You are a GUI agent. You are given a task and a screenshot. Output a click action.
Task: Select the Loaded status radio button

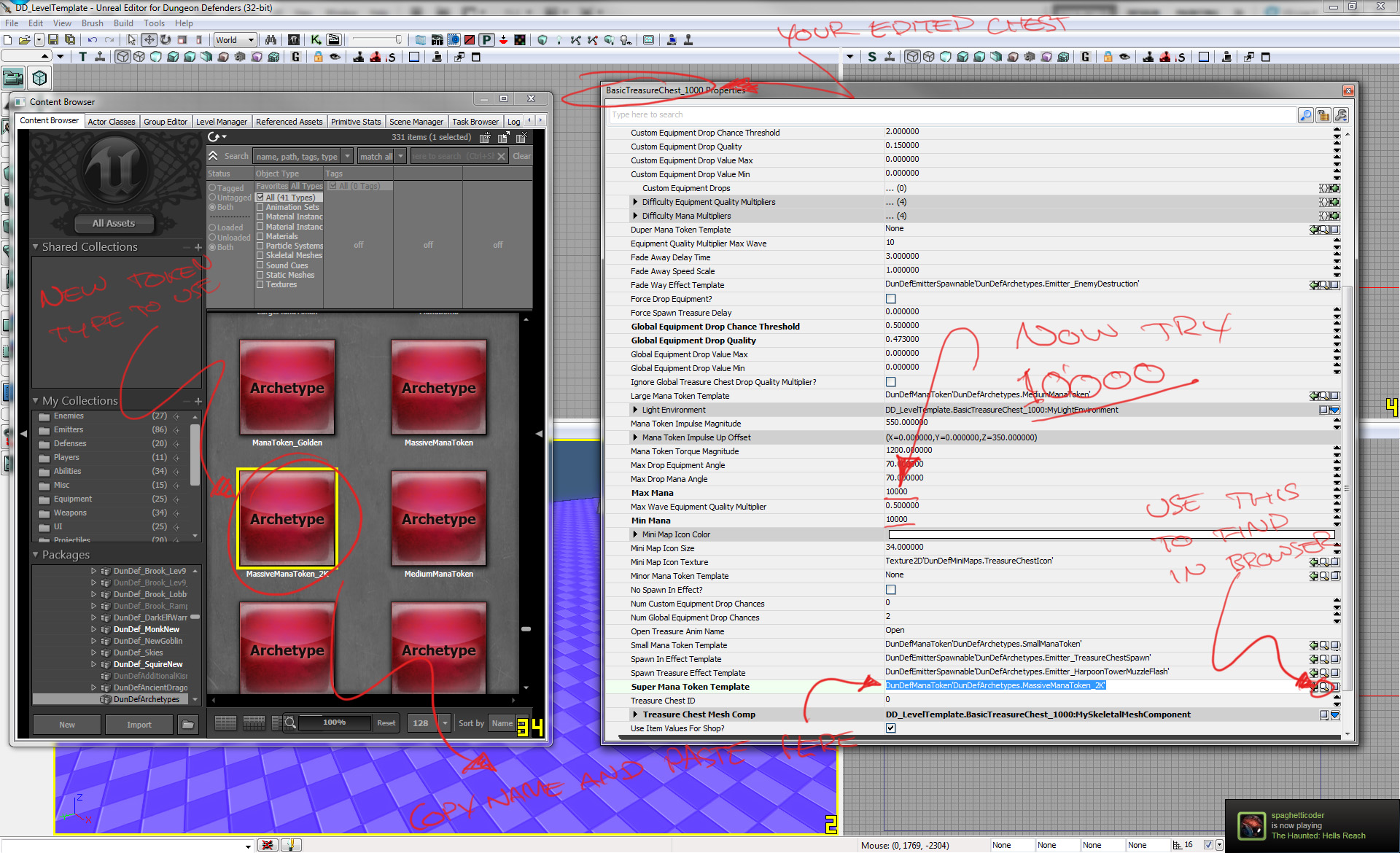pyautogui.click(x=212, y=227)
